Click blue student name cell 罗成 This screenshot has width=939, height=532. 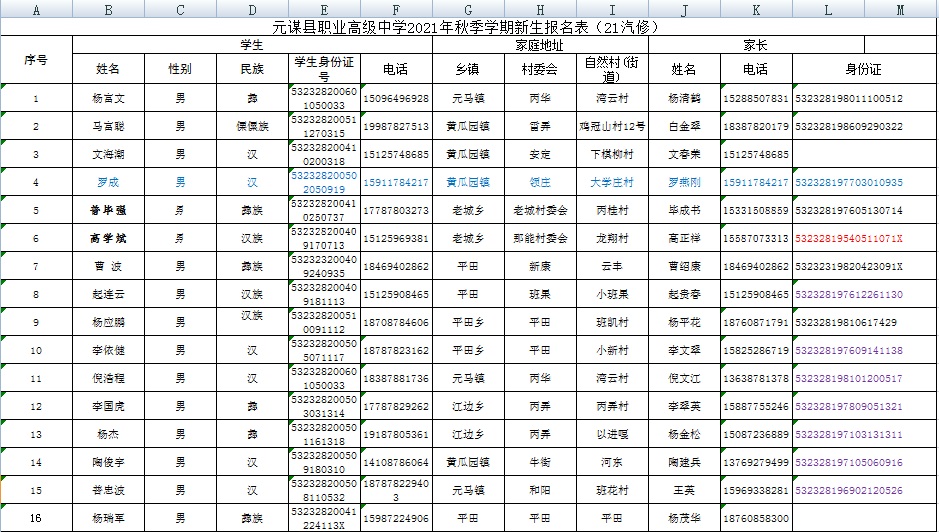coord(108,182)
